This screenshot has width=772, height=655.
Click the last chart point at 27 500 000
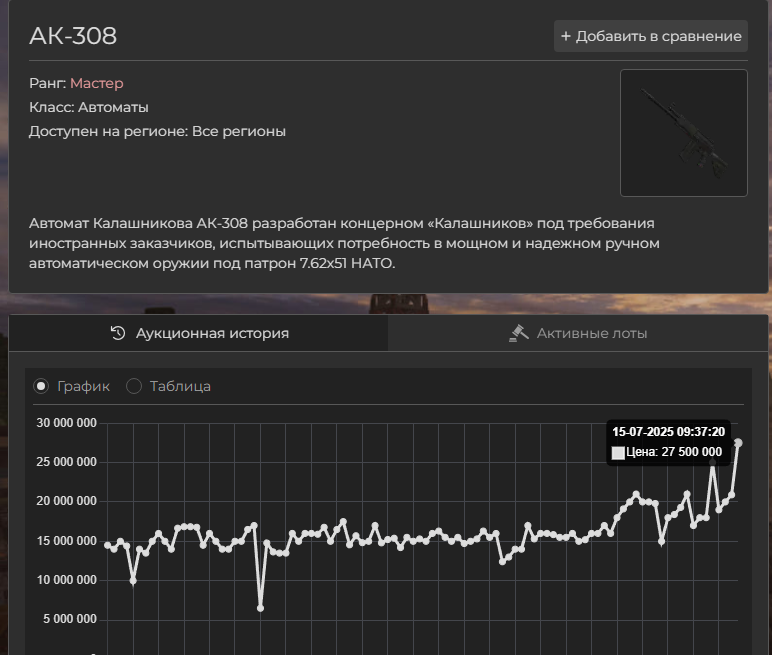738,442
